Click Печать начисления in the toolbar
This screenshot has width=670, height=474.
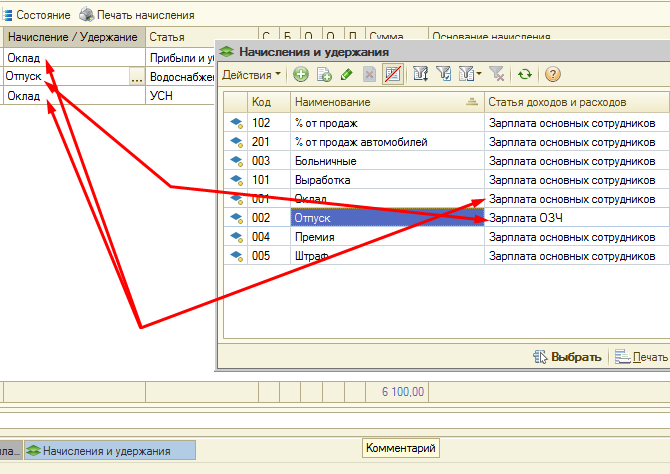tap(136, 16)
